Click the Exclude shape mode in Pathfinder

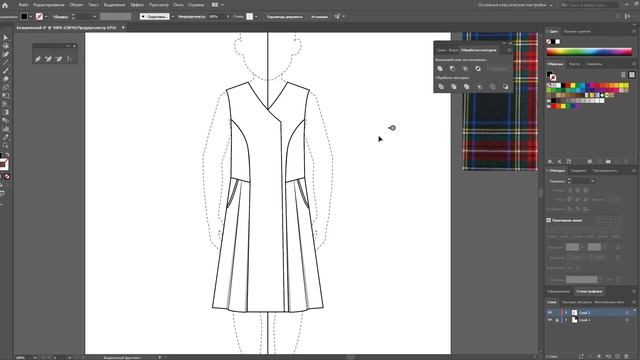pos(478,69)
